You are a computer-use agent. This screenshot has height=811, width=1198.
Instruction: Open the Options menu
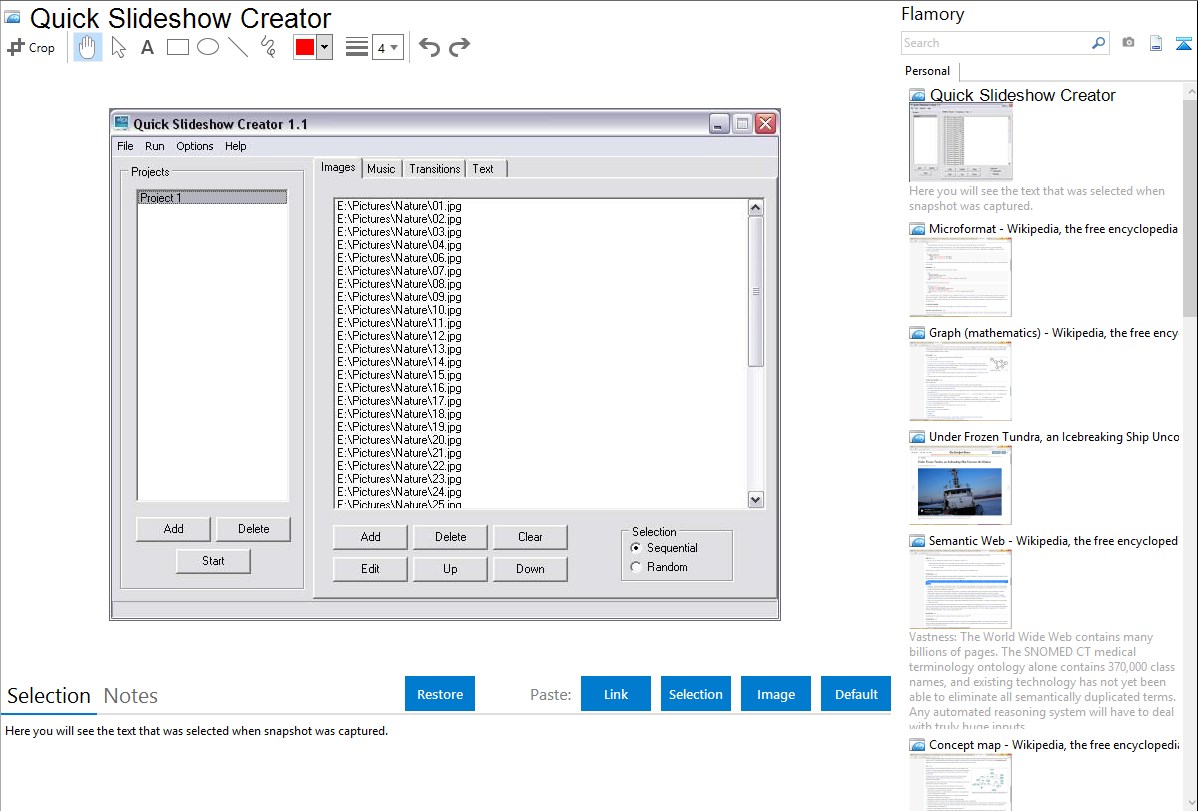[x=195, y=146]
